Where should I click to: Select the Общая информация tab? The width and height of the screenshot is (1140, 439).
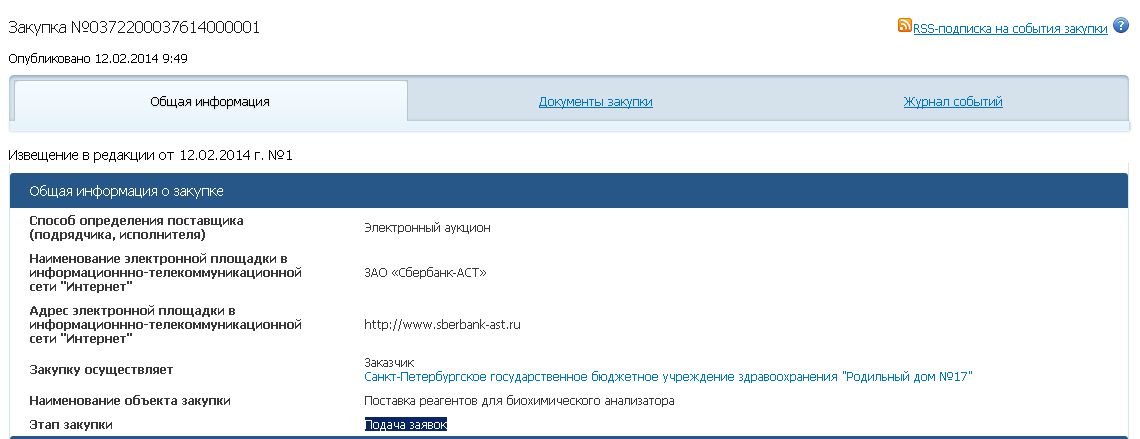pyautogui.click(x=210, y=102)
